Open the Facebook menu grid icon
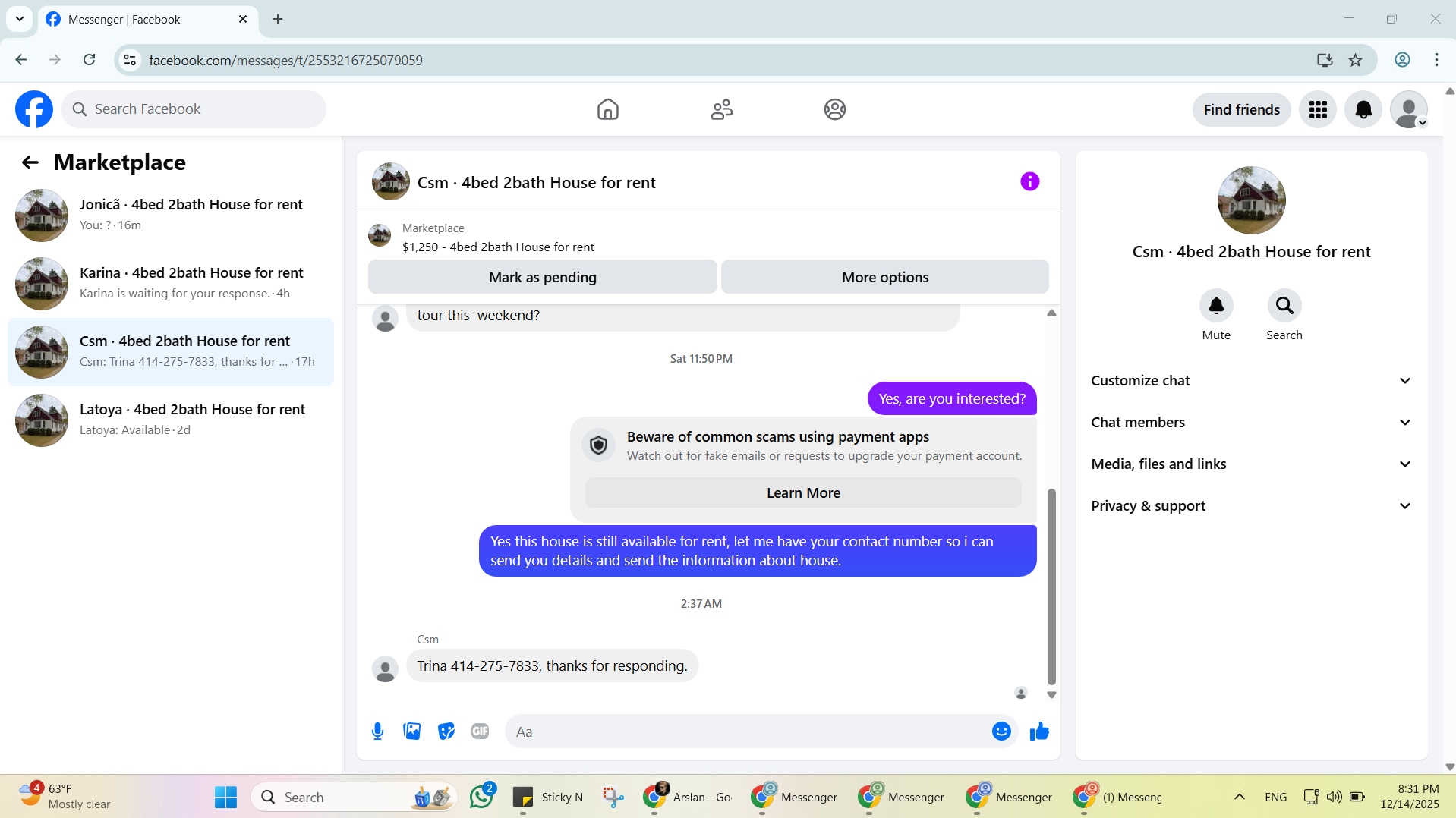The image size is (1456, 818). point(1317,109)
